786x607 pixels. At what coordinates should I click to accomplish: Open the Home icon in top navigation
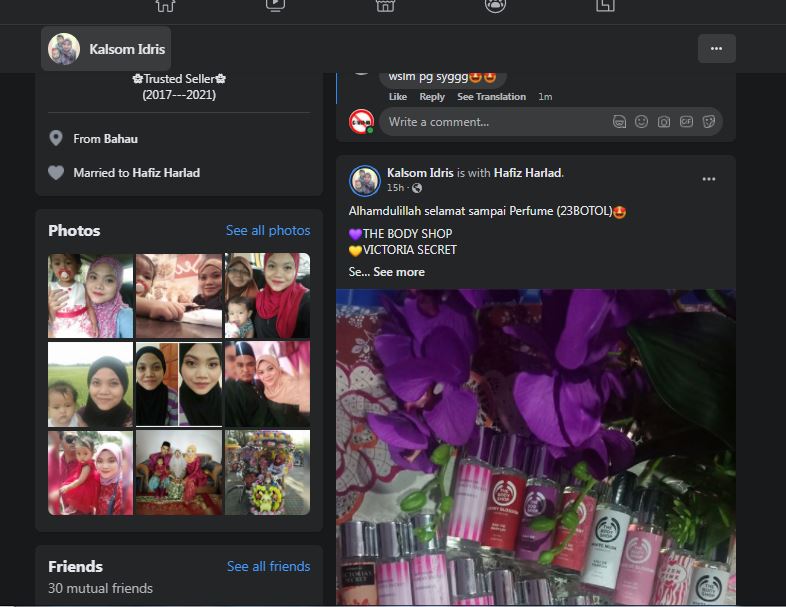coord(165,6)
